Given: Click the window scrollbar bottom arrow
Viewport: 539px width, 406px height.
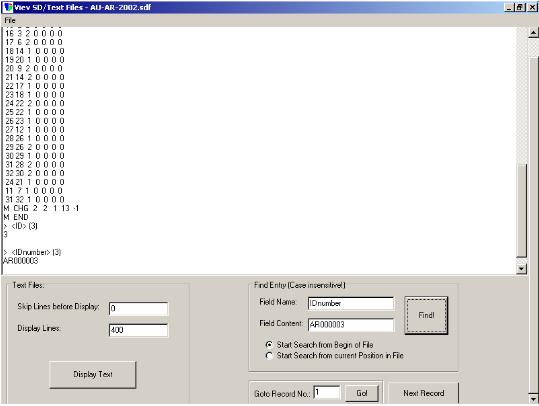Looking at the screenshot, I should coord(533,399).
